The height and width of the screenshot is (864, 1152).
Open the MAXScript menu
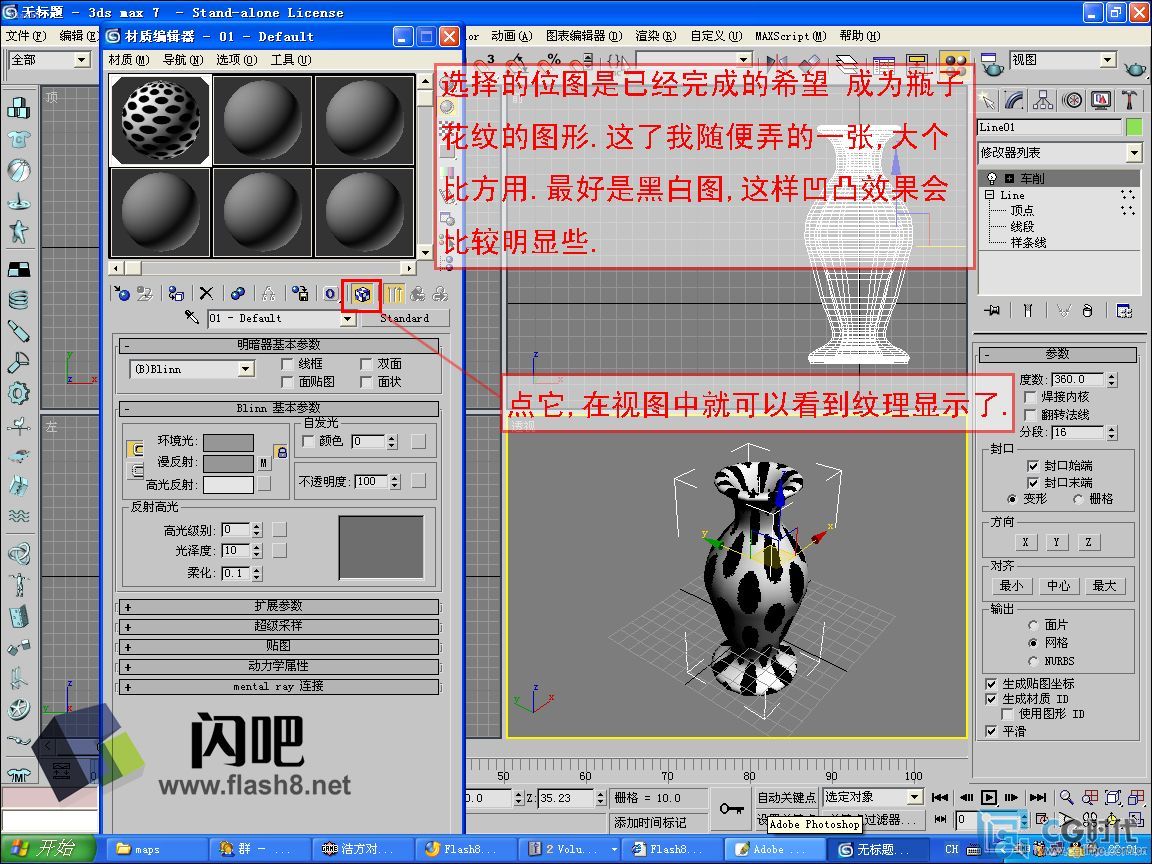coord(790,36)
